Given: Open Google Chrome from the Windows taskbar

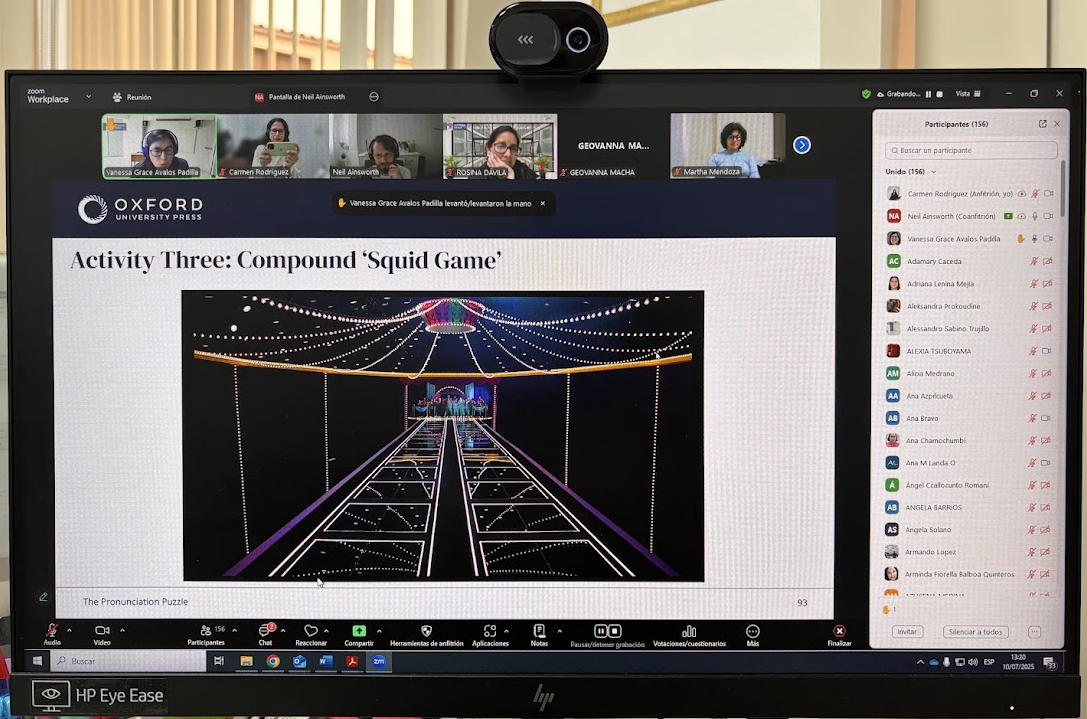Looking at the screenshot, I should point(273,661).
